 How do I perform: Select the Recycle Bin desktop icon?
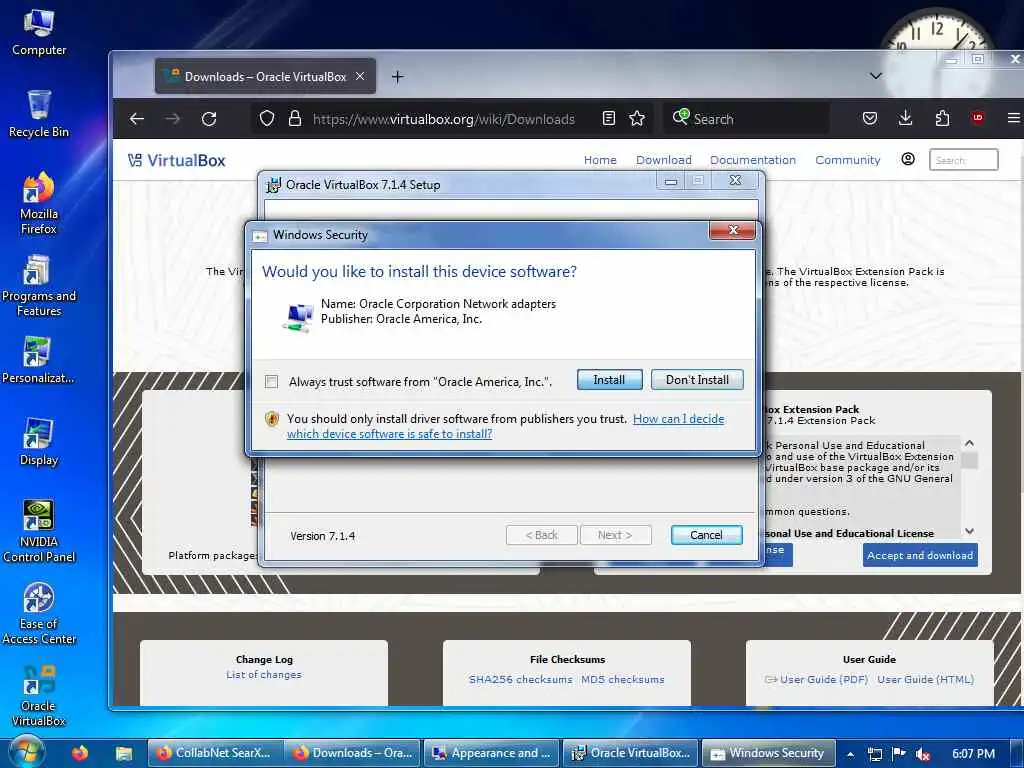coord(39,114)
